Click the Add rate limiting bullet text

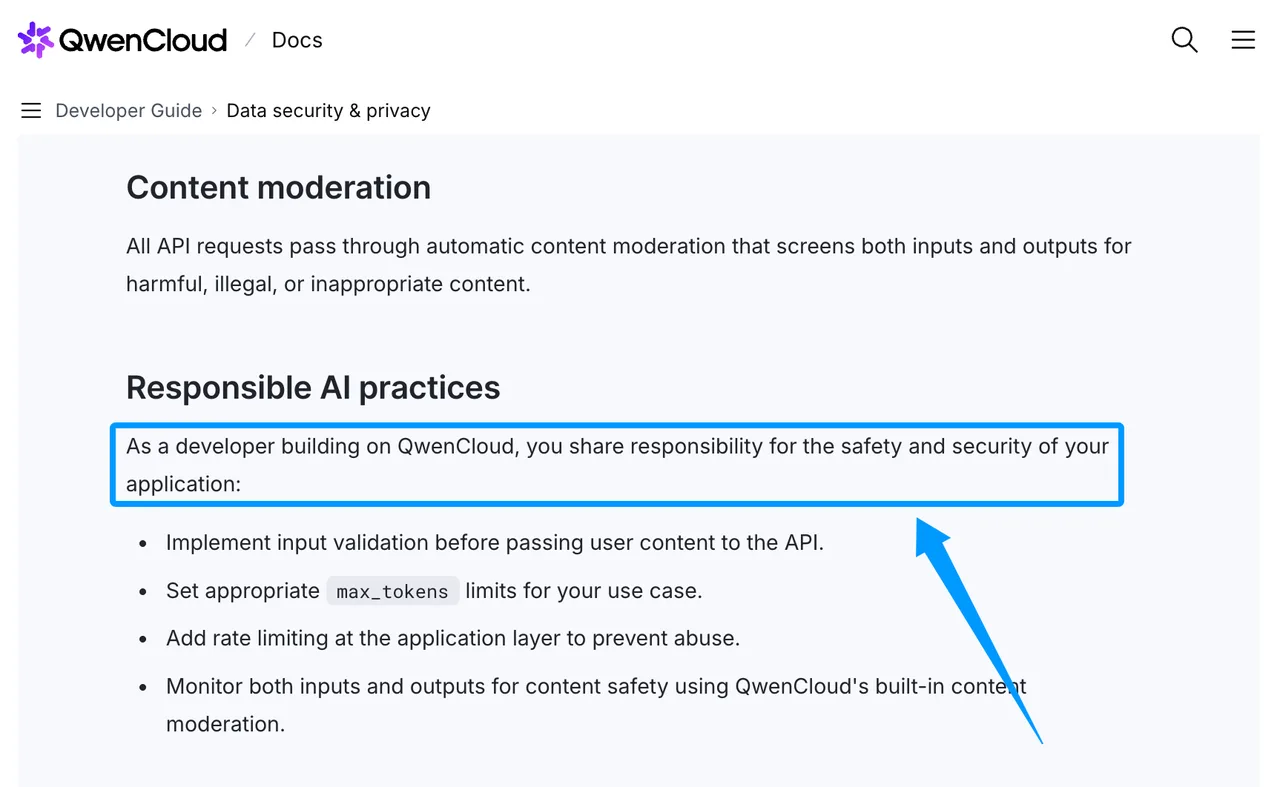[x=453, y=638]
